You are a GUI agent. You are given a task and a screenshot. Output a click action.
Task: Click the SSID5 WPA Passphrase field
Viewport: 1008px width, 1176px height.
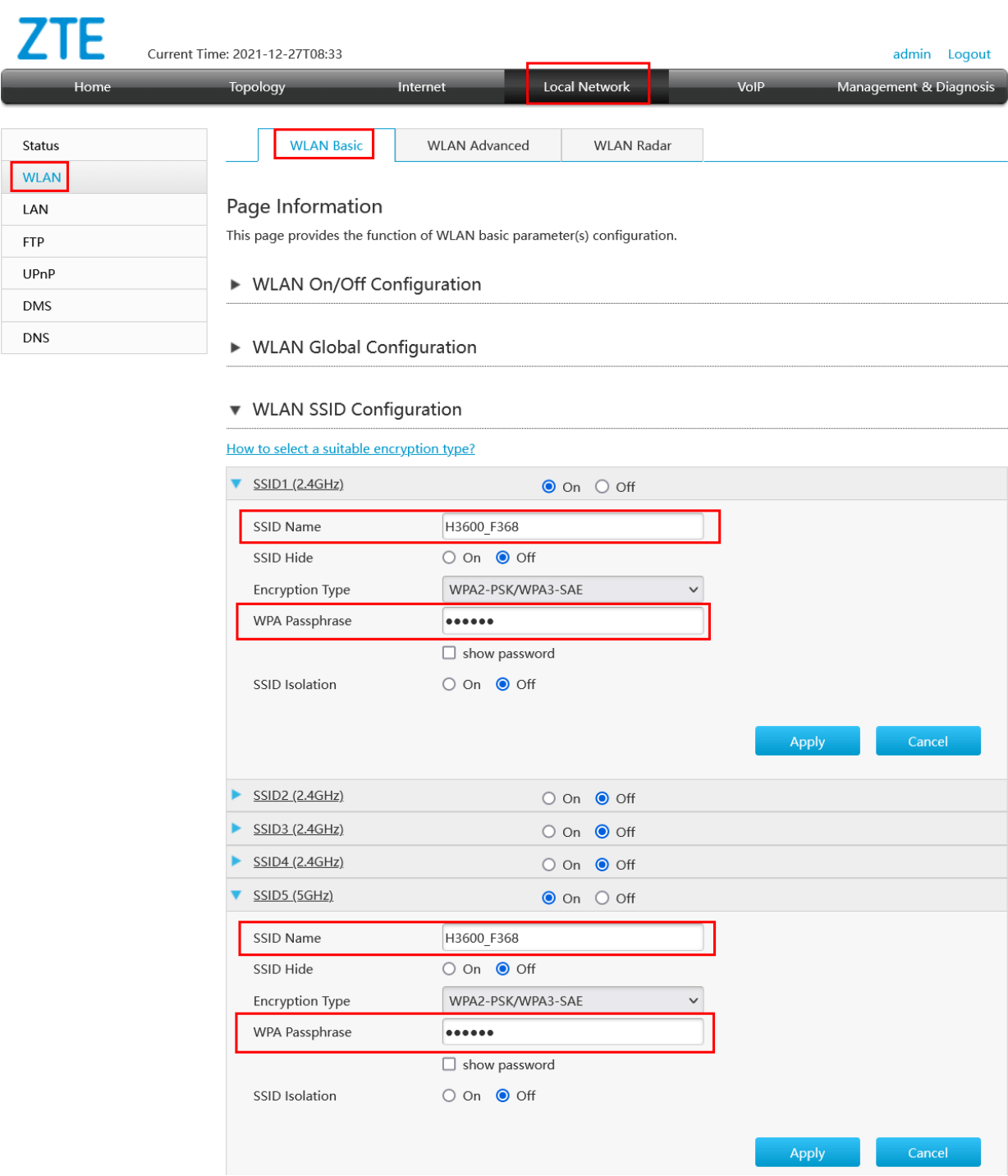pyautogui.click(x=572, y=1032)
